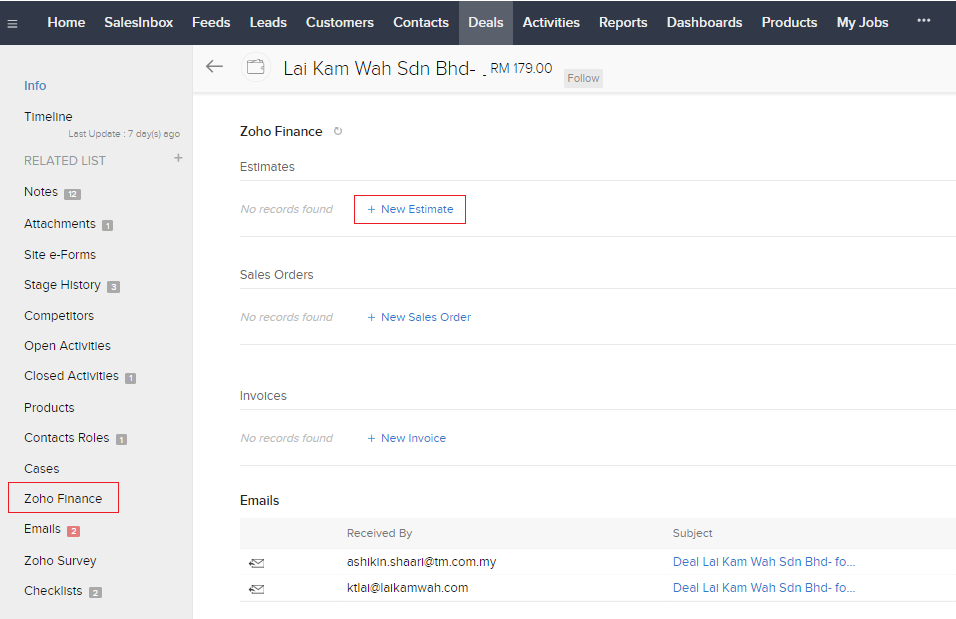This screenshot has height=619, width=956.
Task: Click the back arrow icon
Action: pyautogui.click(x=214, y=67)
